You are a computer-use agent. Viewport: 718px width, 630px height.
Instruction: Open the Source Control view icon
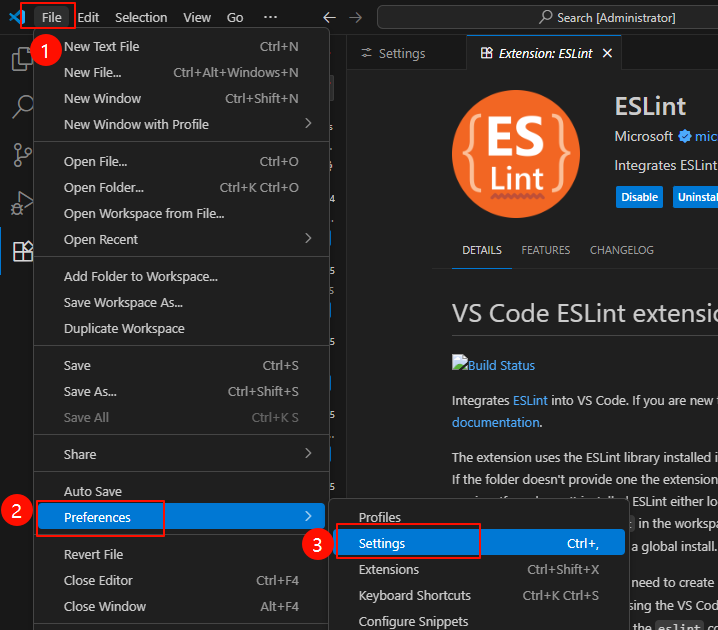[22, 155]
